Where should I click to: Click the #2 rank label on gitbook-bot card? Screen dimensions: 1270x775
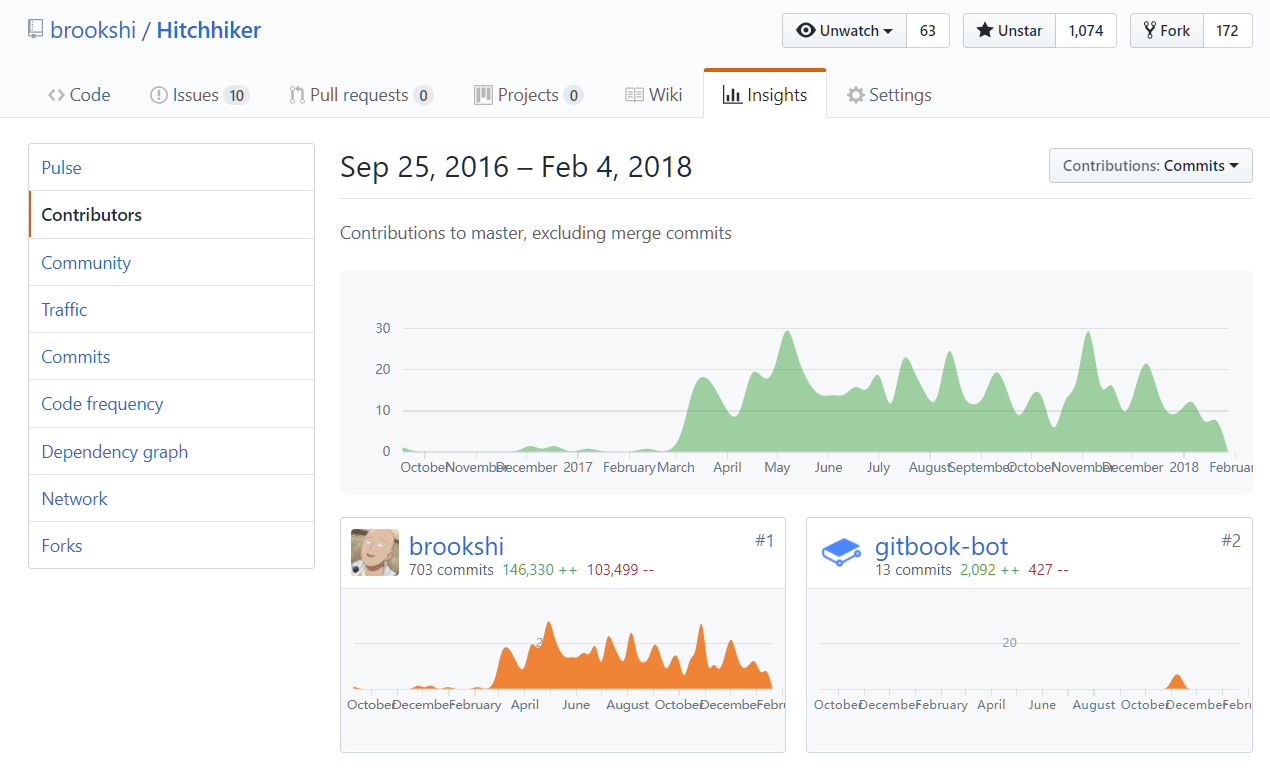(1231, 541)
